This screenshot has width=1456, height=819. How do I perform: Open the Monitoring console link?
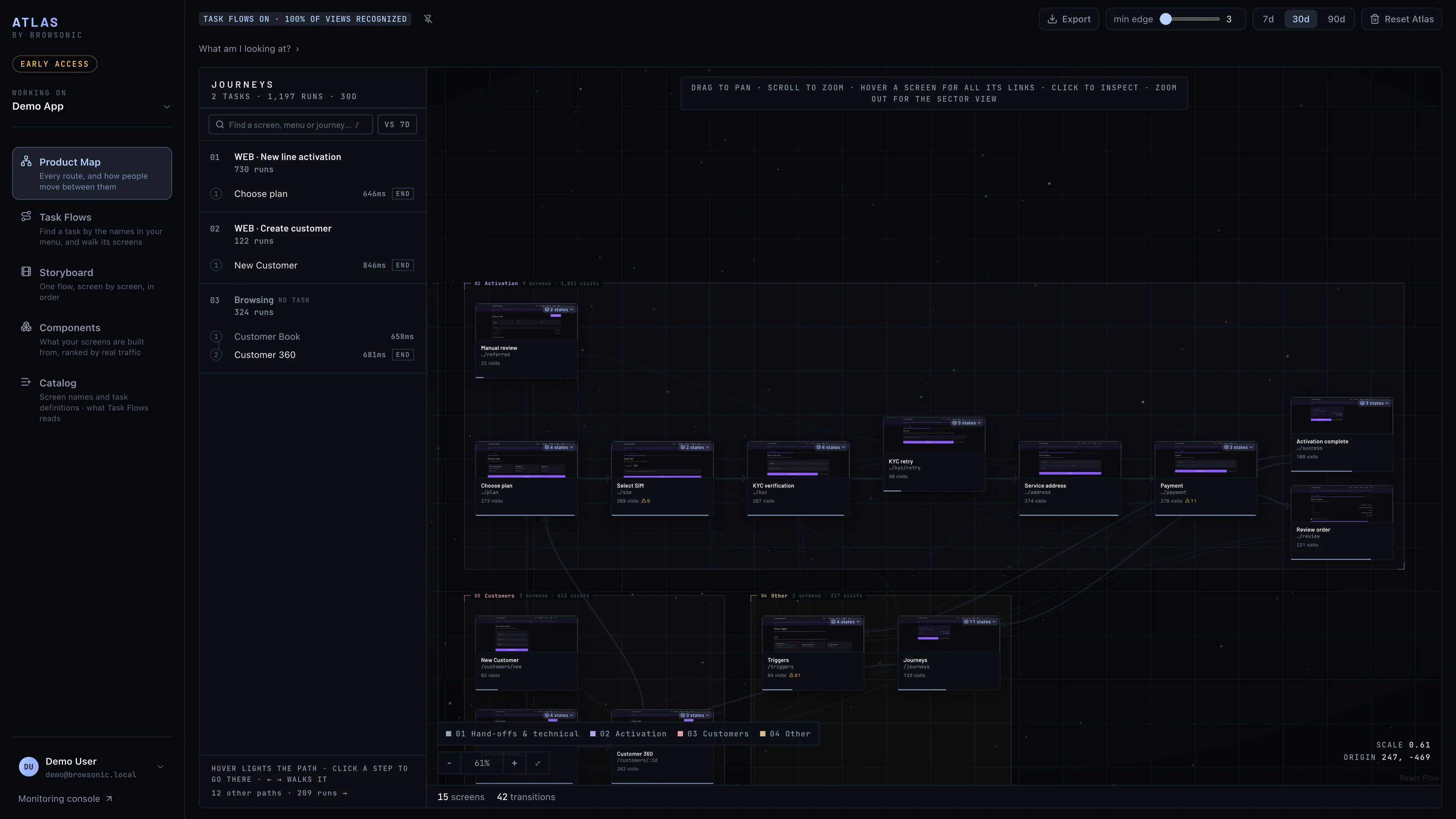click(65, 799)
